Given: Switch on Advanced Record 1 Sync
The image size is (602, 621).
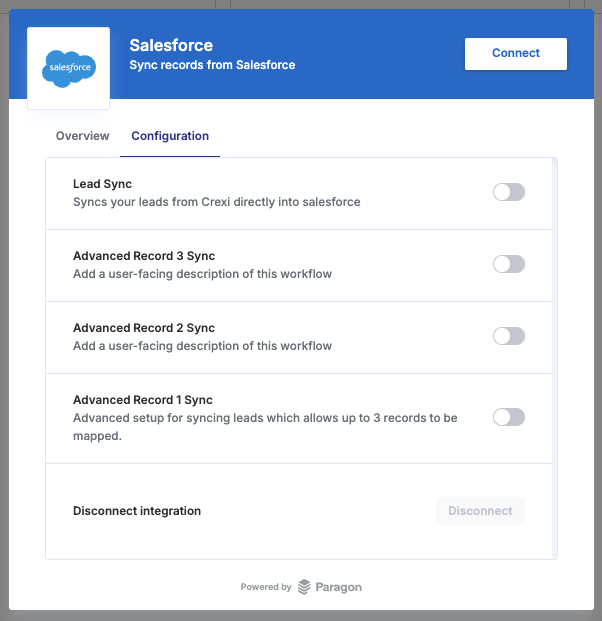Looking at the screenshot, I should click(x=508, y=417).
